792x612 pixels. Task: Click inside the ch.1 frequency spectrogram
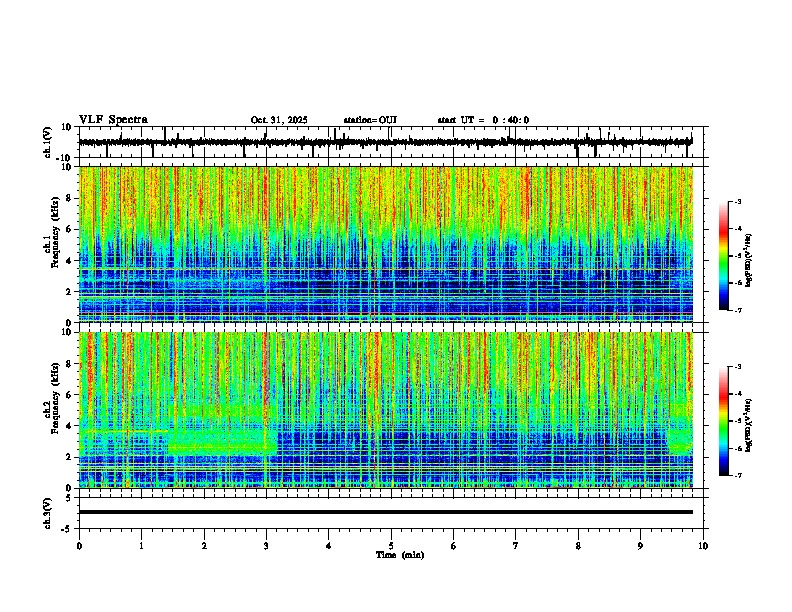(x=386, y=244)
